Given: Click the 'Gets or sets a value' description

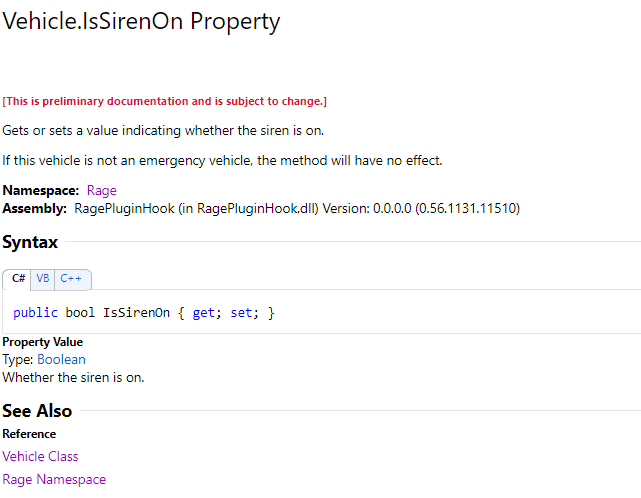Looking at the screenshot, I should tap(163, 130).
